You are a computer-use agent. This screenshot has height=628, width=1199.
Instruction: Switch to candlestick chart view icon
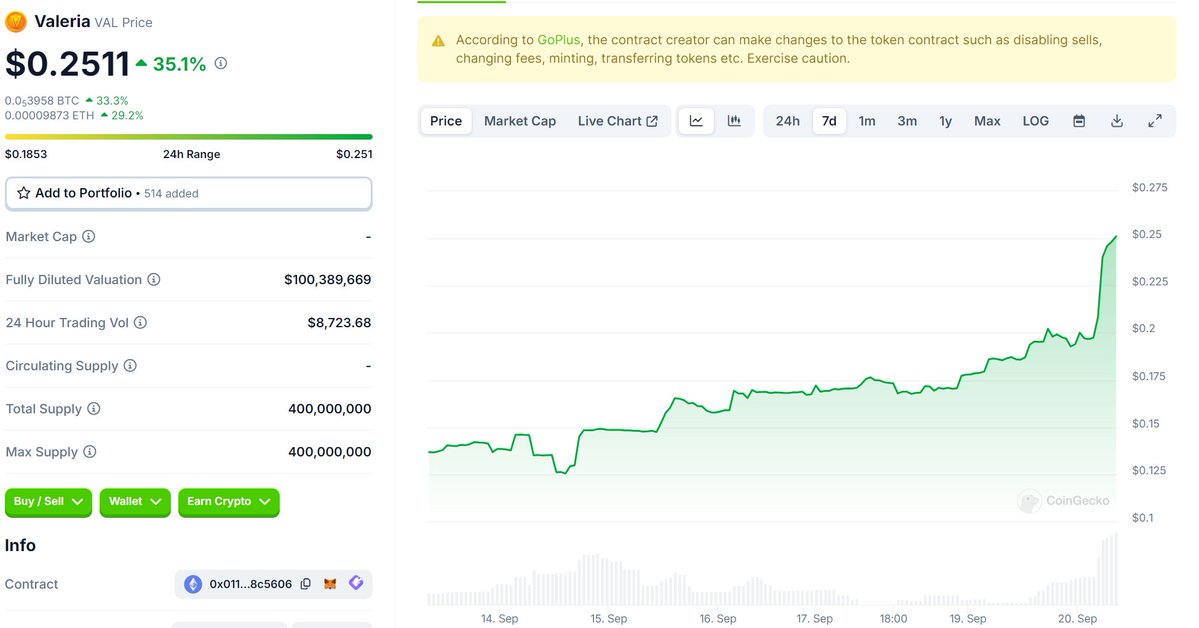pyautogui.click(x=734, y=121)
